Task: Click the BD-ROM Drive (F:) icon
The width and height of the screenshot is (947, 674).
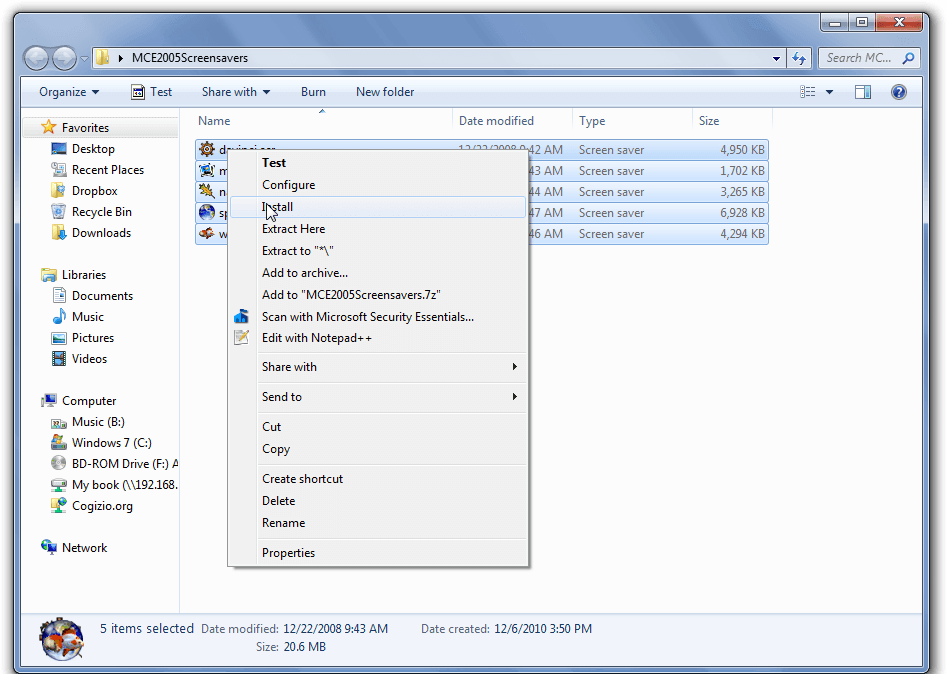Action: click(59, 464)
